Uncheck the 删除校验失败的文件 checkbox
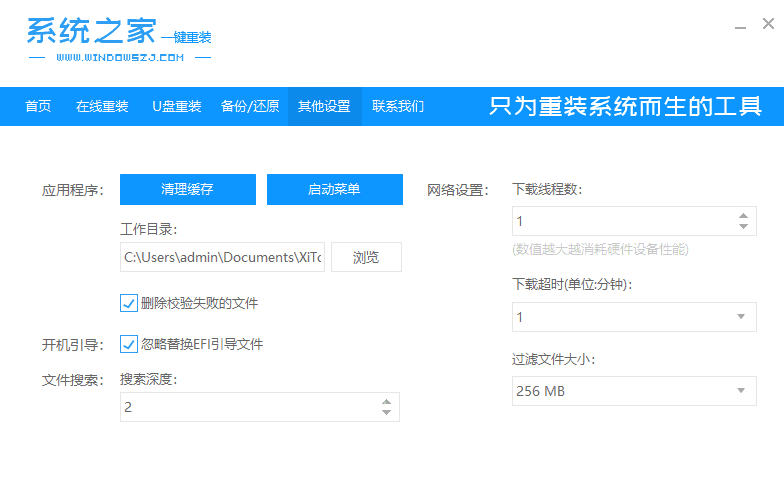The height and width of the screenshot is (493, 784). [x=128, y=303]
